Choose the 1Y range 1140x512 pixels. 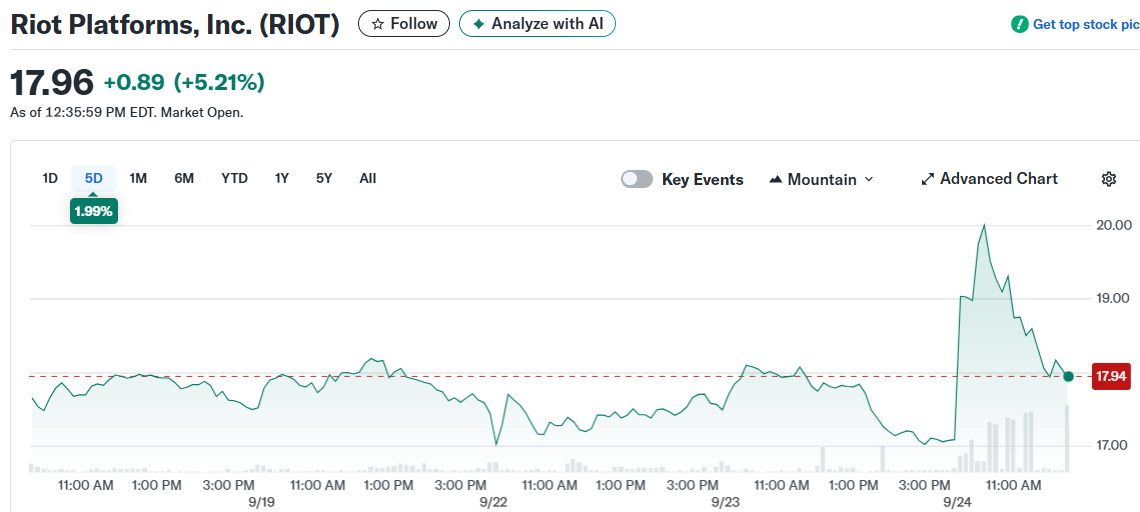coord(282,178)
